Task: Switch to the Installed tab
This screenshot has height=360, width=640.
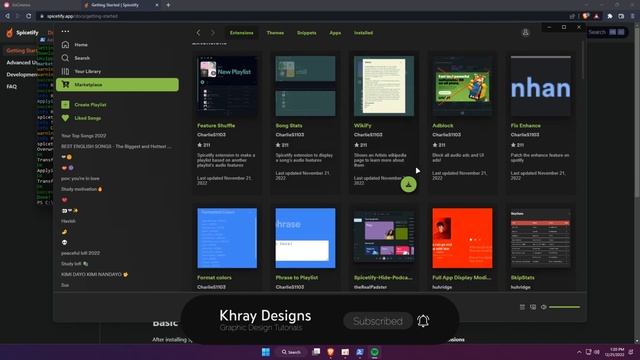Action: point(363,33)
